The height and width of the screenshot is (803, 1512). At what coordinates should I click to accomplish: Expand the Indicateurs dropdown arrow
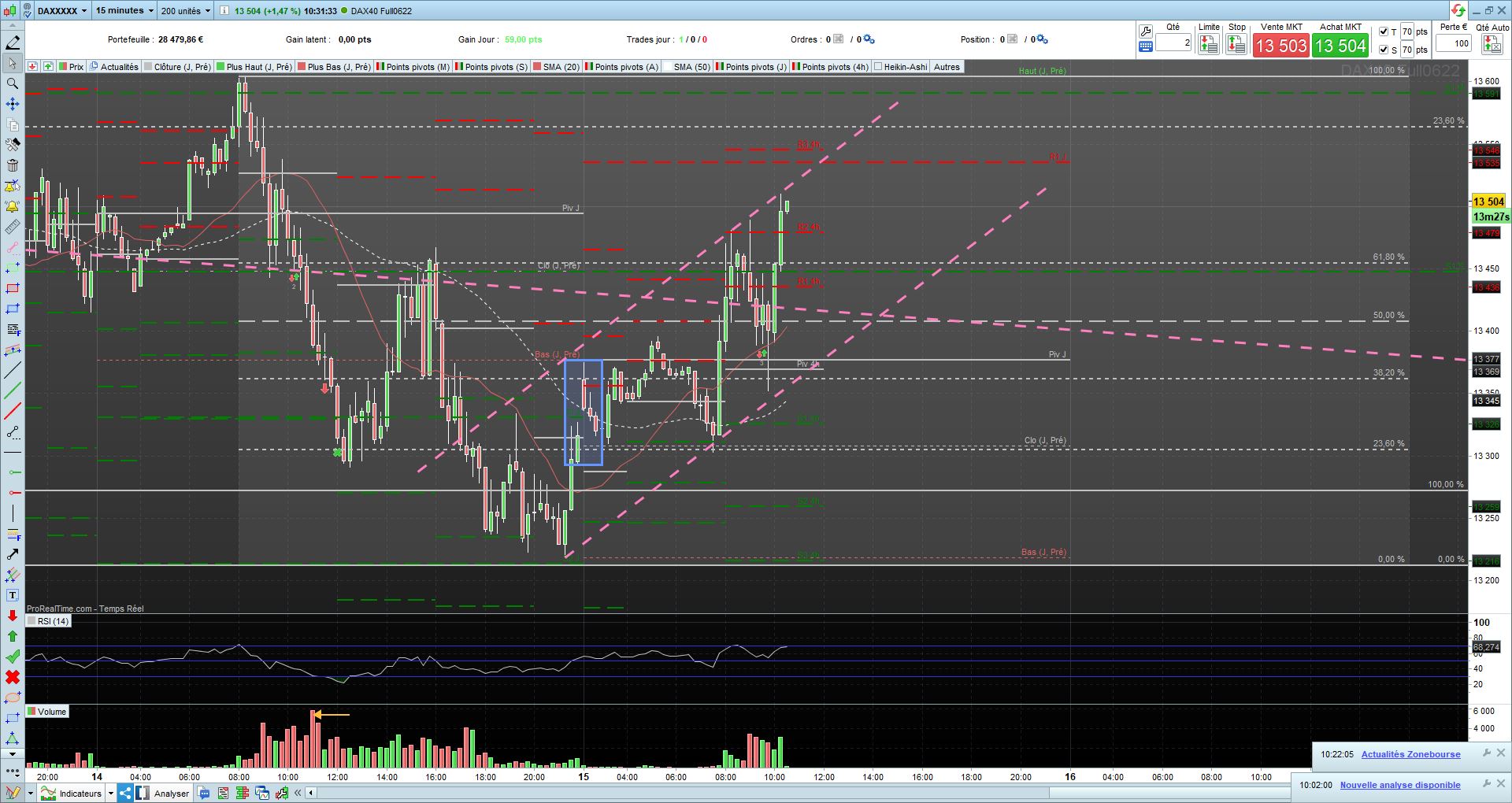[110, 794]
